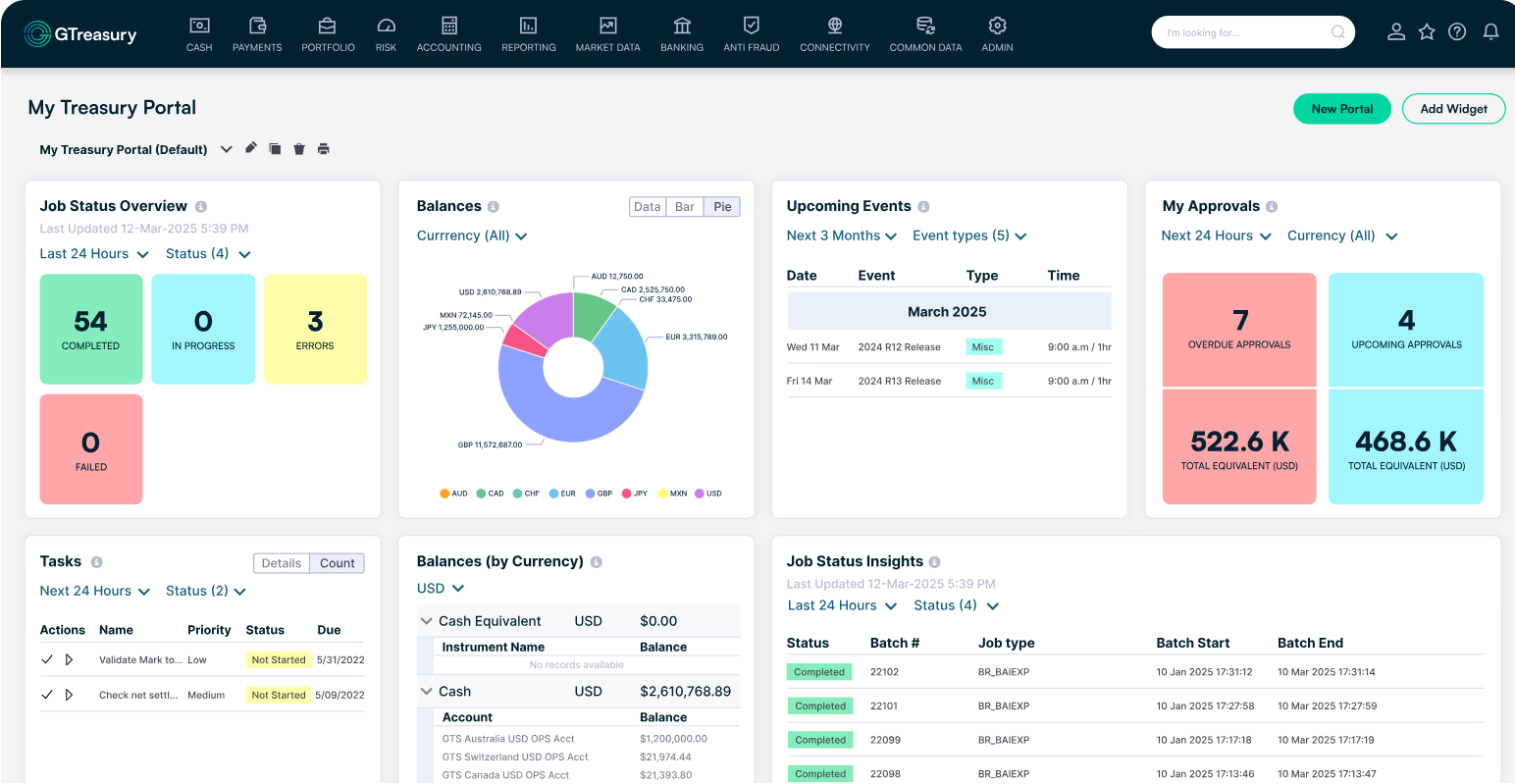Open the Event types (5) dropdown
Screen dimensions: 1515x784
969,235
